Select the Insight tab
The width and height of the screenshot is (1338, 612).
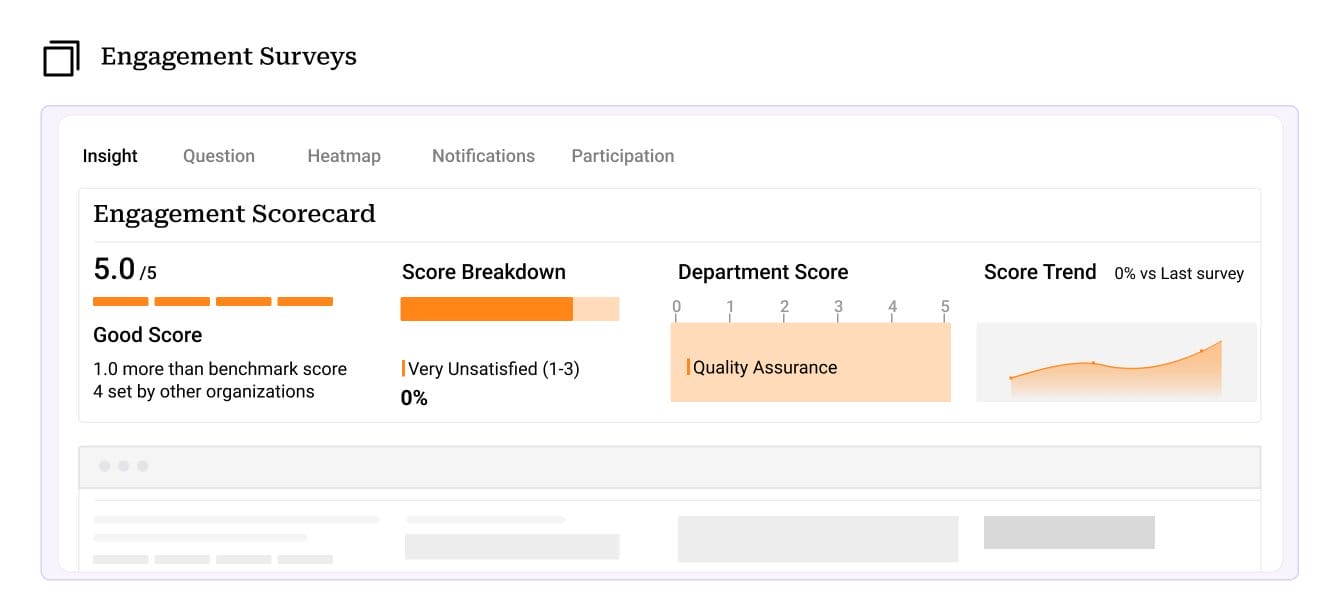110,156
